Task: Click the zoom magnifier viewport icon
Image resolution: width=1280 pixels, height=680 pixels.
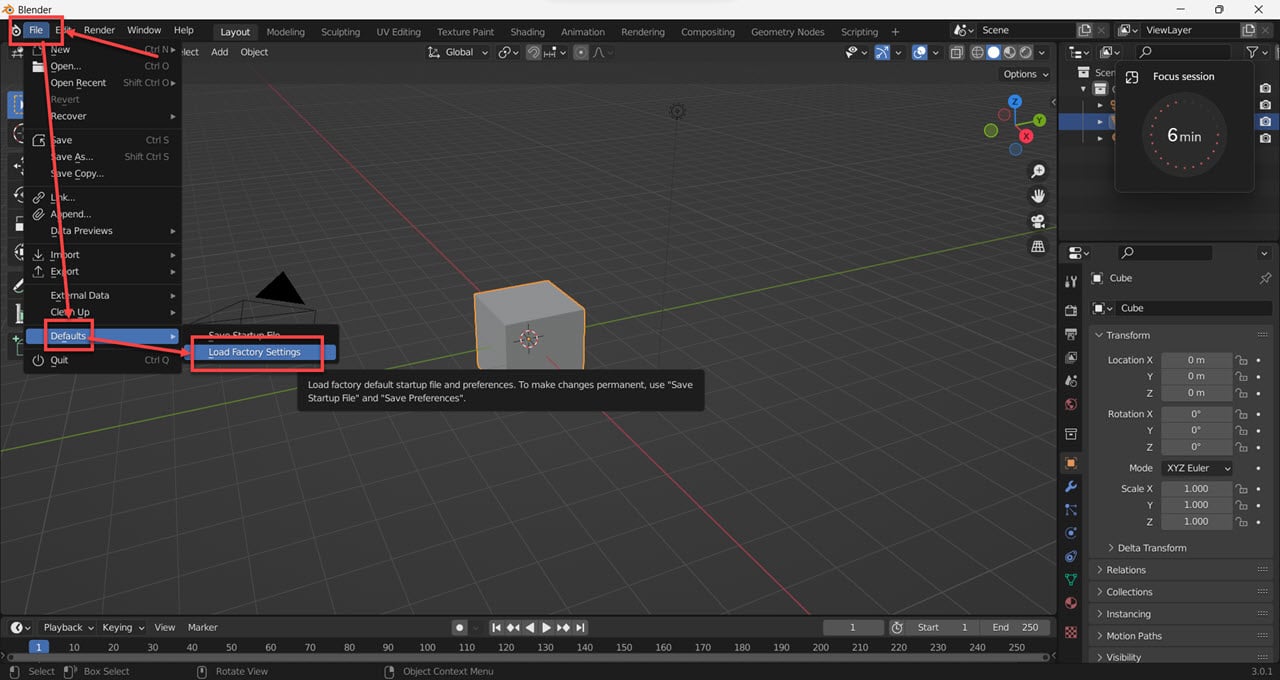Action: click(1038, 172)
